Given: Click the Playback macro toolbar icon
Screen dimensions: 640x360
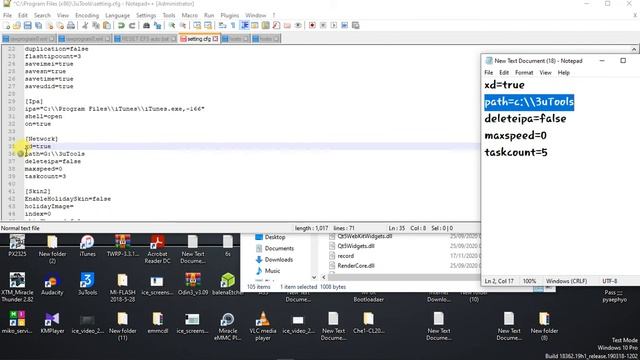Looking at the screenshot, I should coord(334,25).
